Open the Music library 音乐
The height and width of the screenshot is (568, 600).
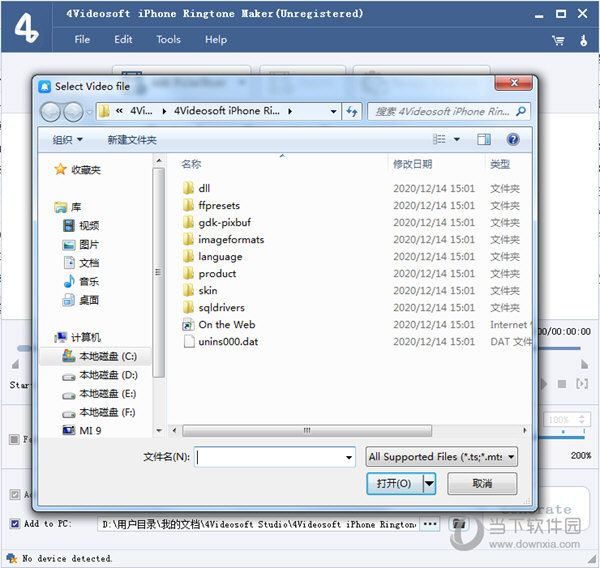[x=81, y=281]
